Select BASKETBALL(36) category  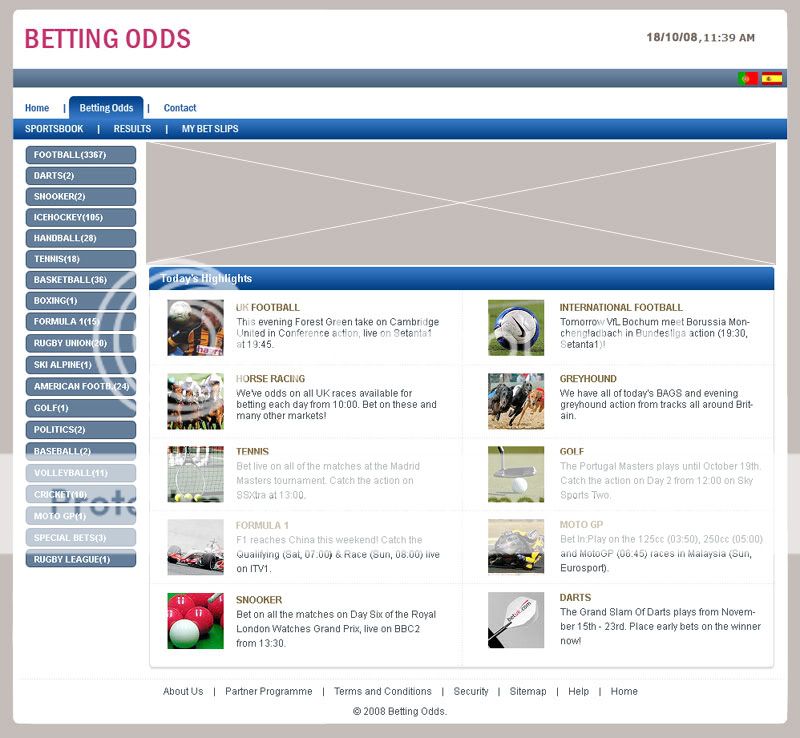(x=81, y=280)
